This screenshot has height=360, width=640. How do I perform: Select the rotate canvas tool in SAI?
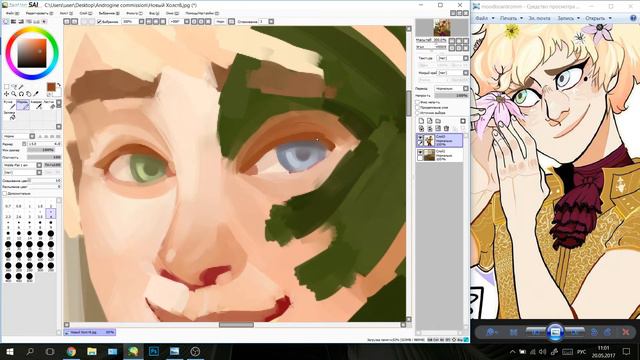(21, 94)
